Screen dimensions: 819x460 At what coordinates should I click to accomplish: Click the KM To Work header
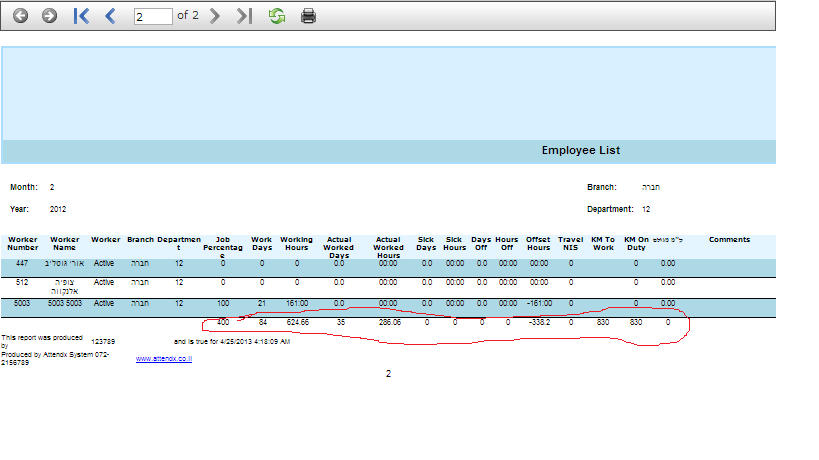603,244
